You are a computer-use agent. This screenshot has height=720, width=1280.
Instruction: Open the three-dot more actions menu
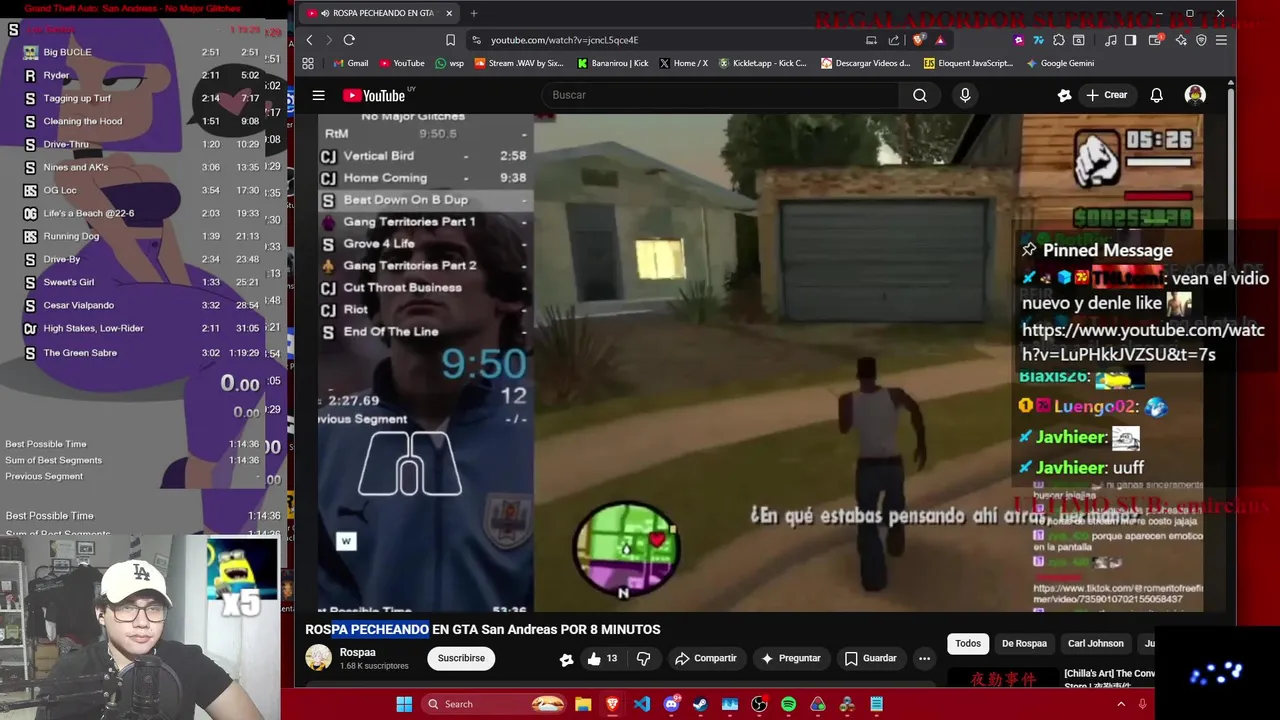pos(924,658)
